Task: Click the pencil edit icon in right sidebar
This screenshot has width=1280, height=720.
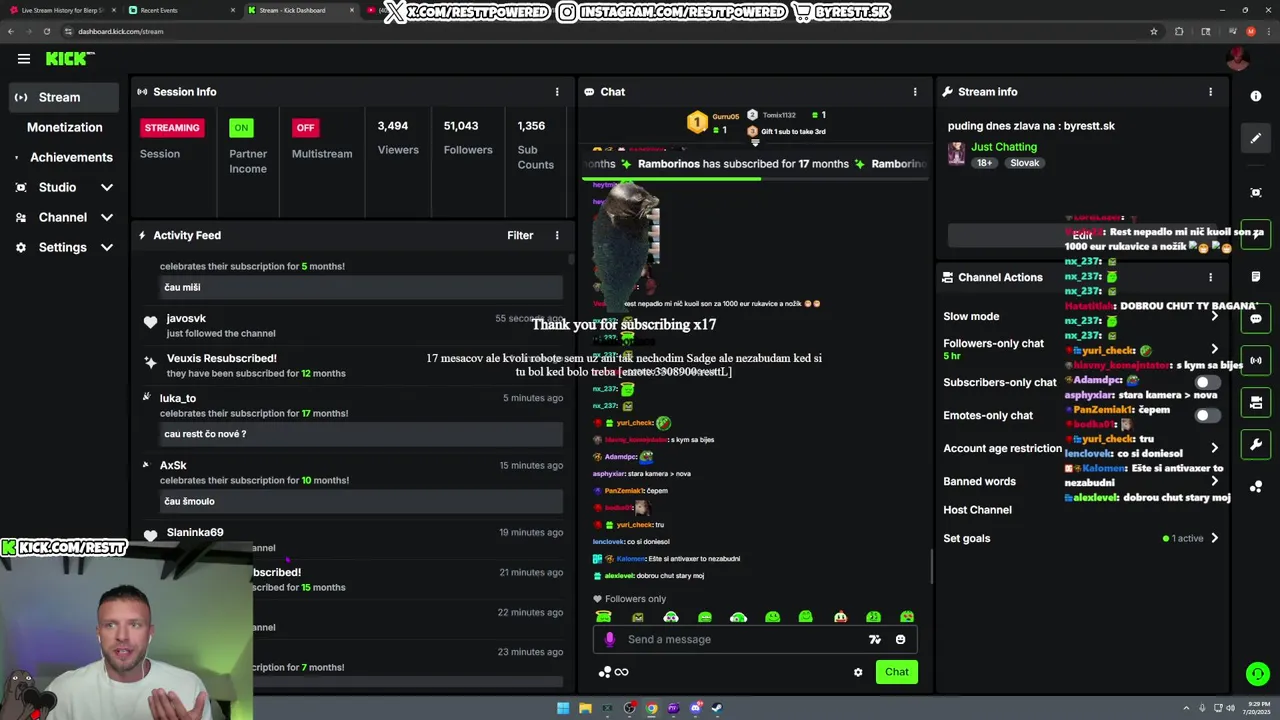Action: (x=1256, y=138)
